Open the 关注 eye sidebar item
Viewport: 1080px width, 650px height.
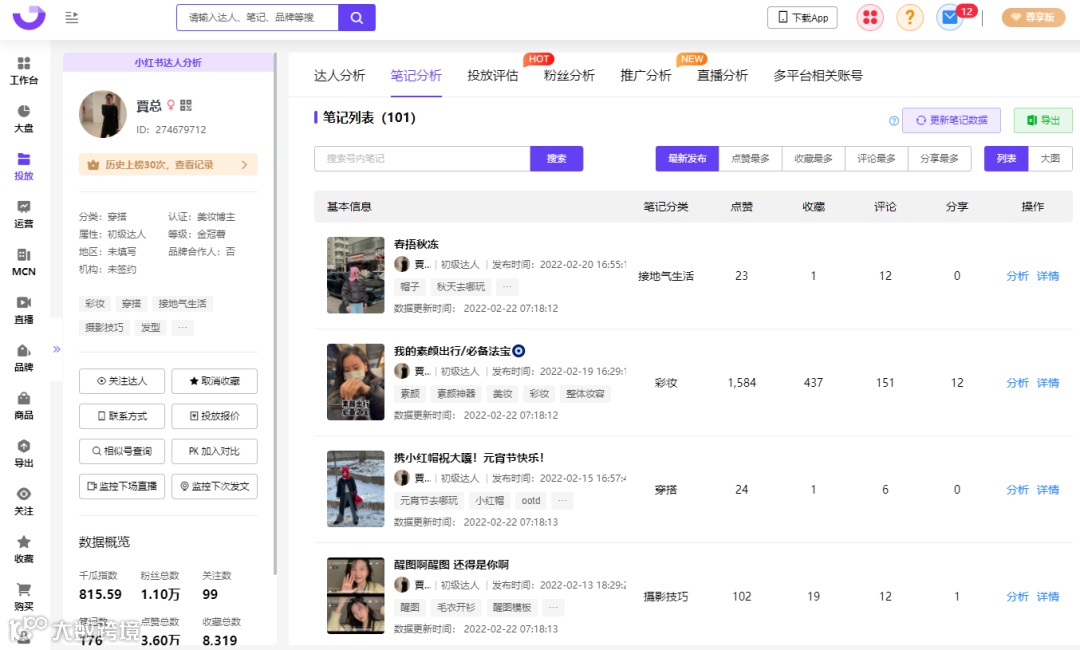point(23,501)
